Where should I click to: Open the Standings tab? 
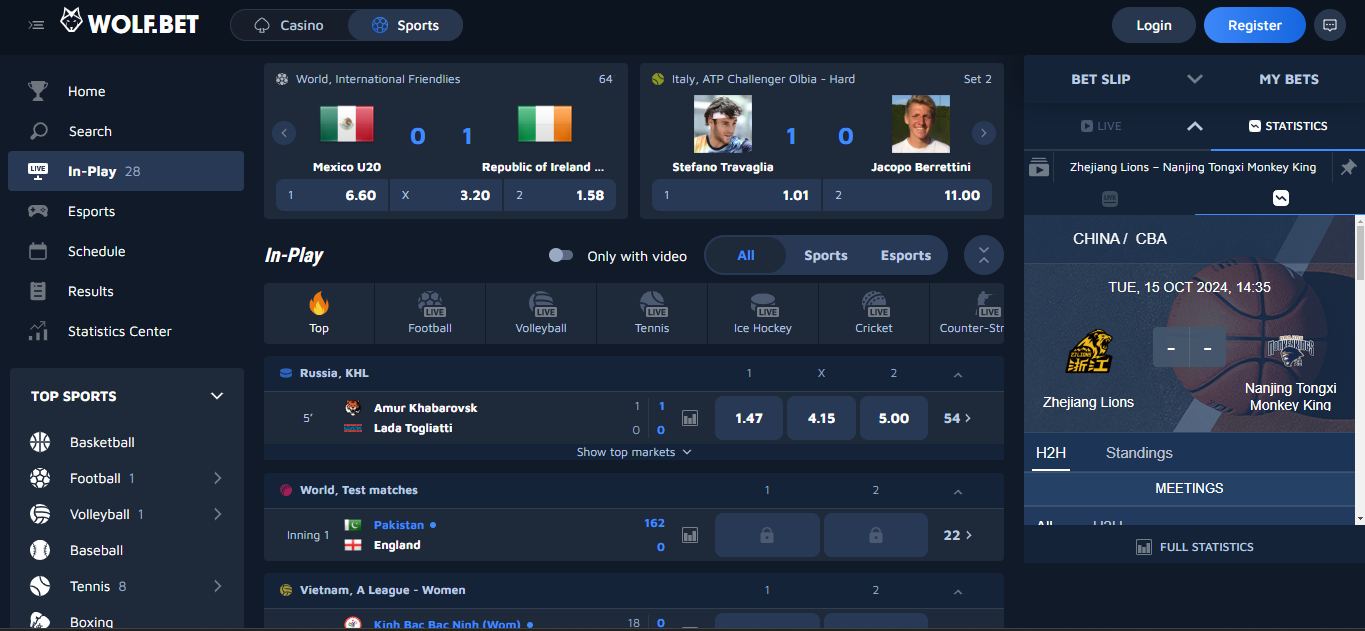click(x=1139, y=453)
